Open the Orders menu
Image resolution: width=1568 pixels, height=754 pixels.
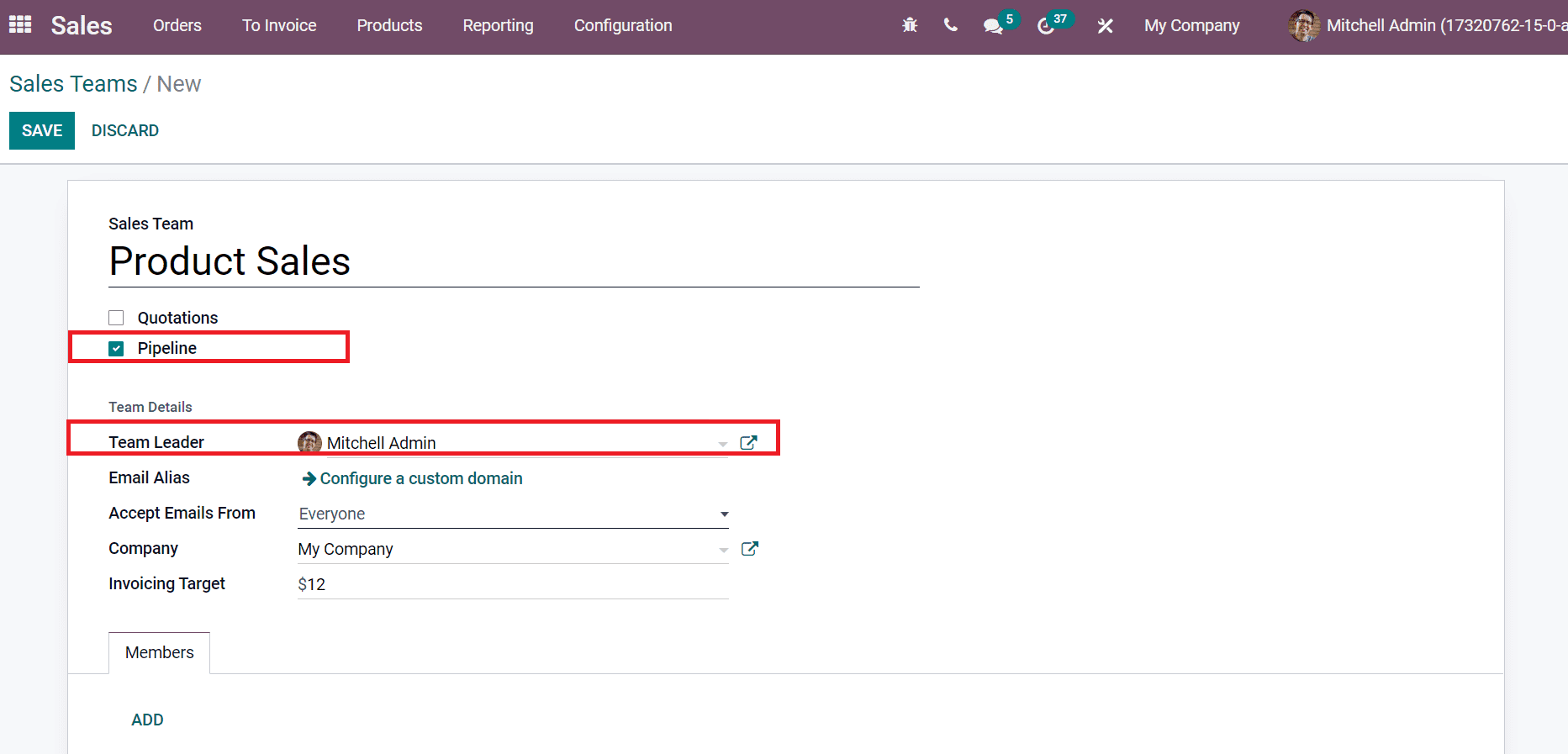coord(177,25)
